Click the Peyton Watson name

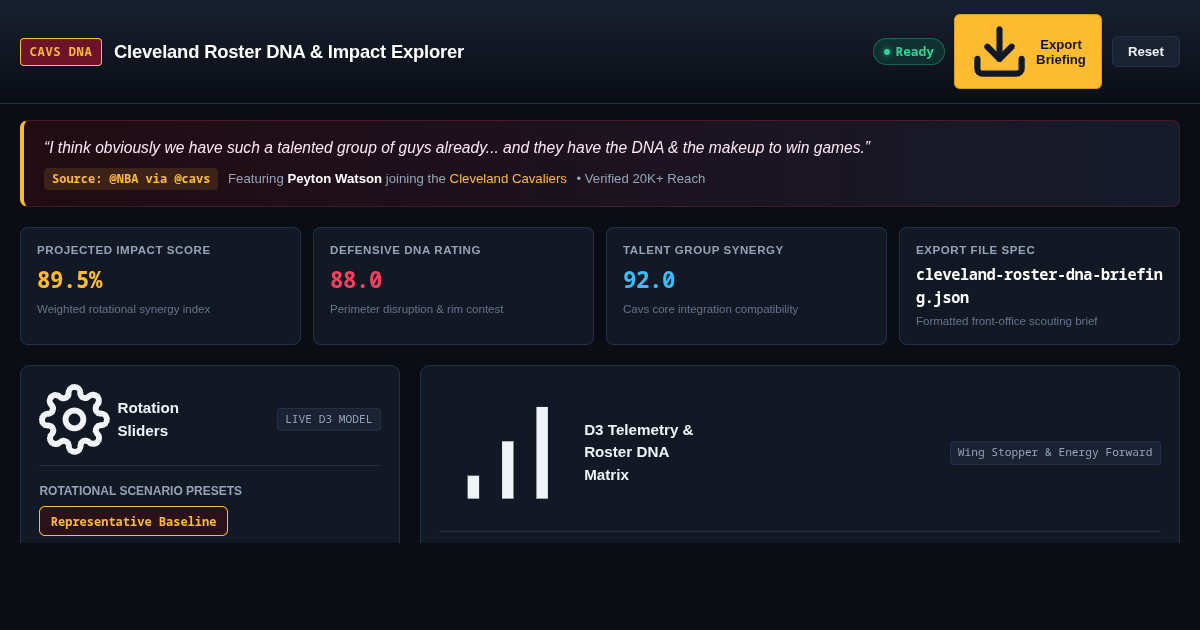click(335, 179)
